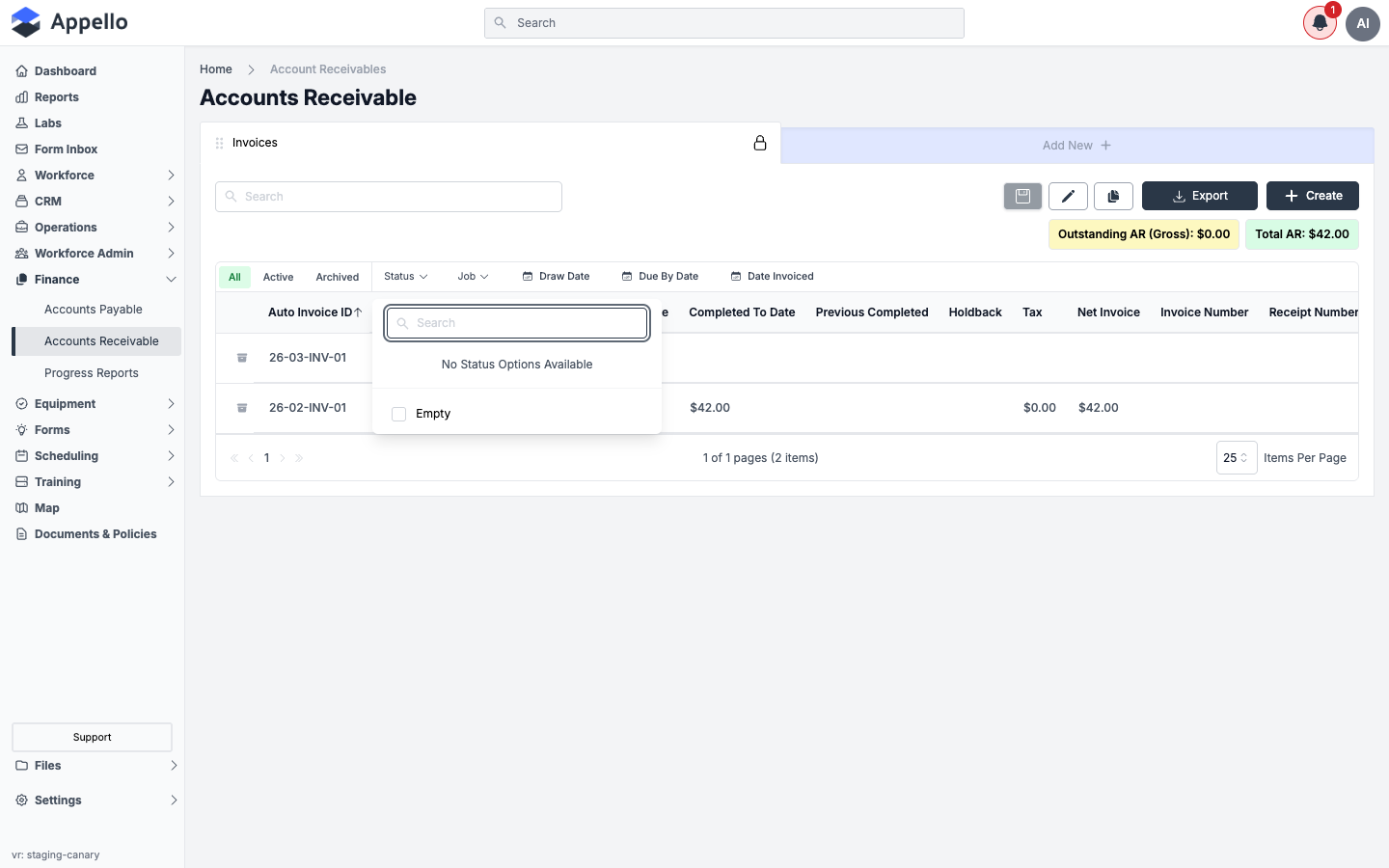Follow the Home breadcrumb link
The image size is (1389, 868).
(216, 69)
